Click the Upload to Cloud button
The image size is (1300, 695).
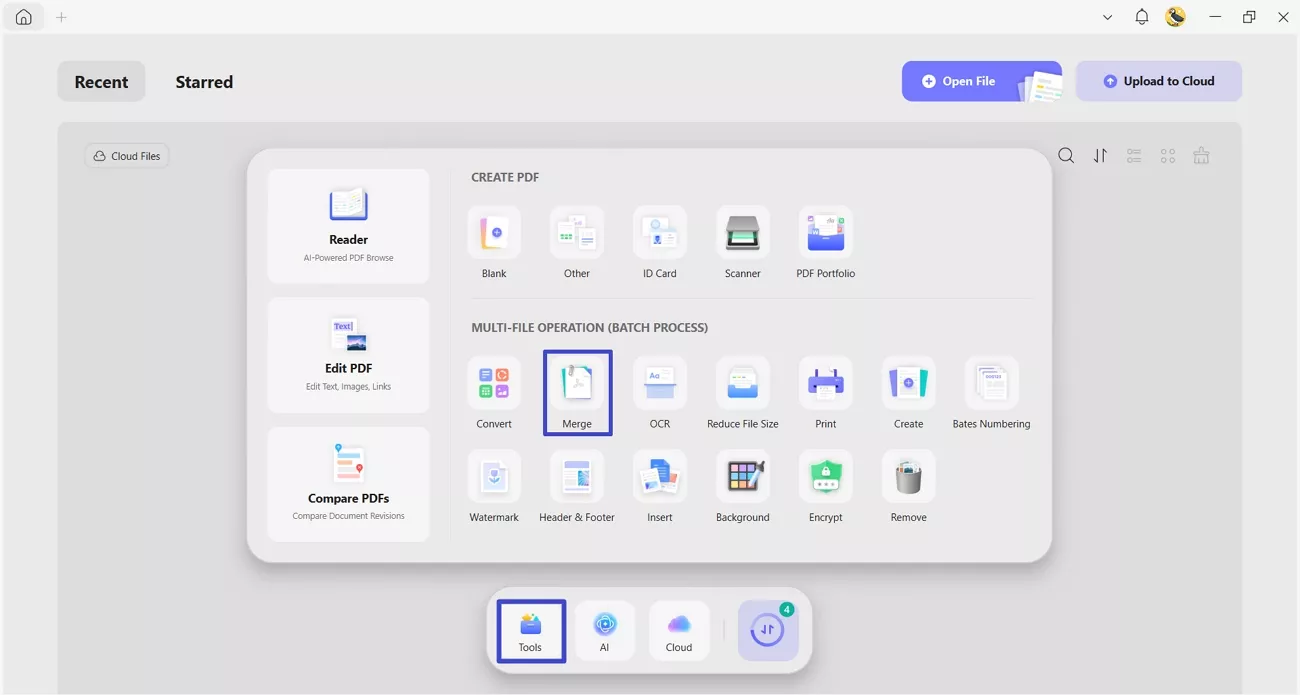pos(1159,81)
